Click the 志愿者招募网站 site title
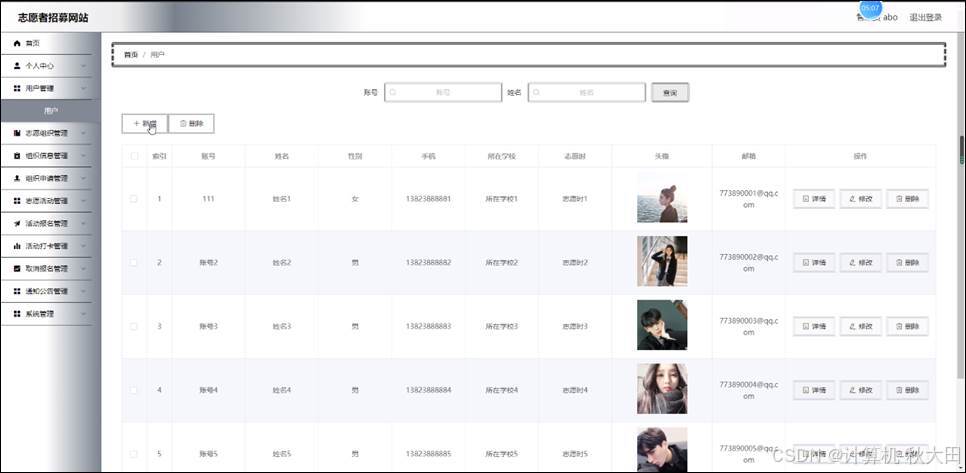Viewport: 966px width, 473px height. pos(53,18)
